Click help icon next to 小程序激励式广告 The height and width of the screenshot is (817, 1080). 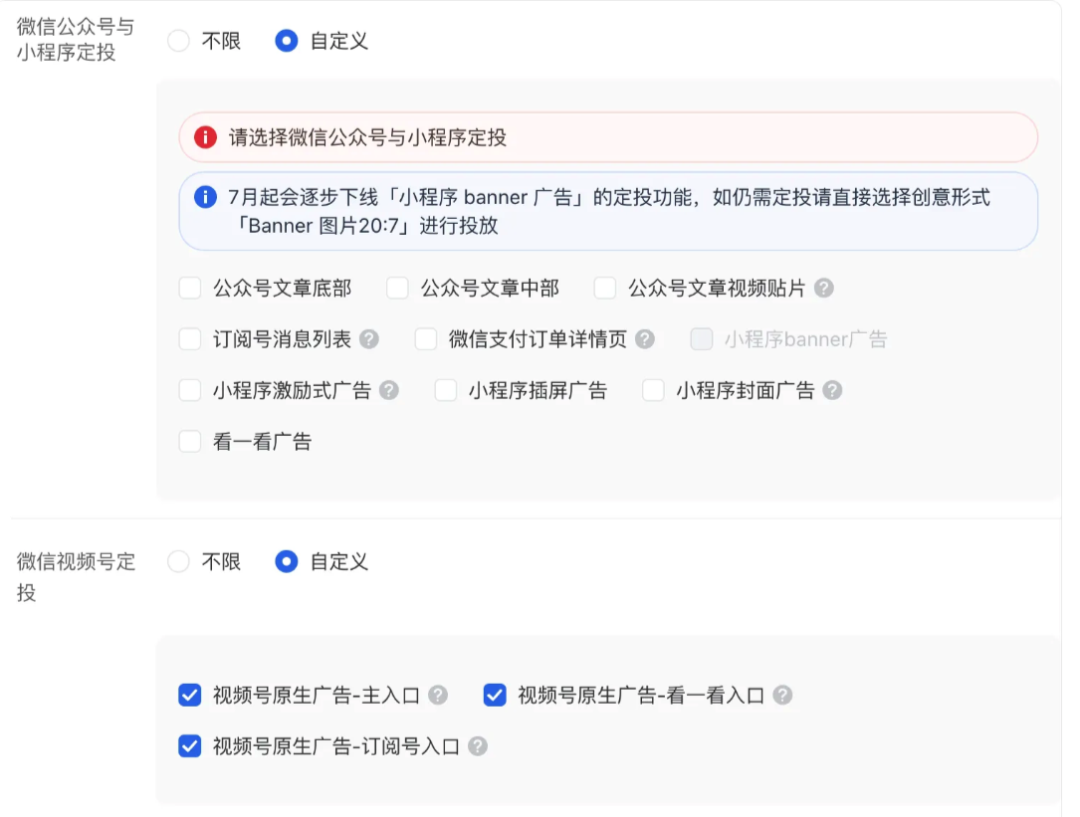389,391
